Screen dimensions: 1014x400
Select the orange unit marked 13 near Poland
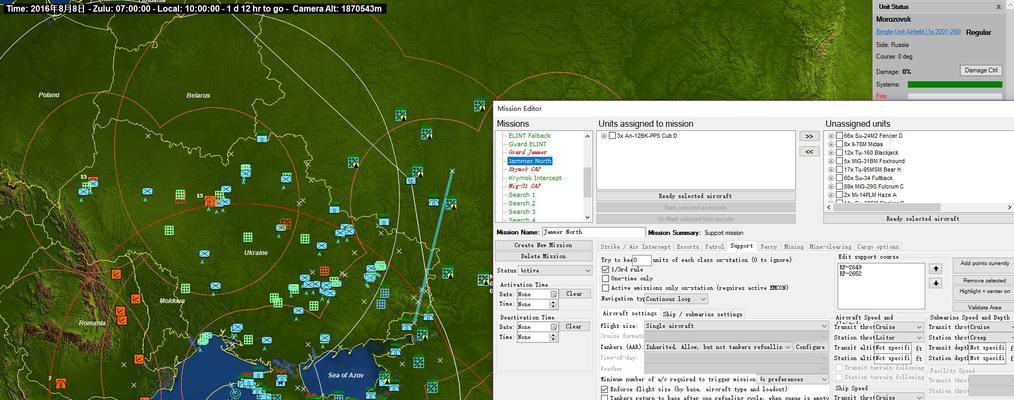93,182
